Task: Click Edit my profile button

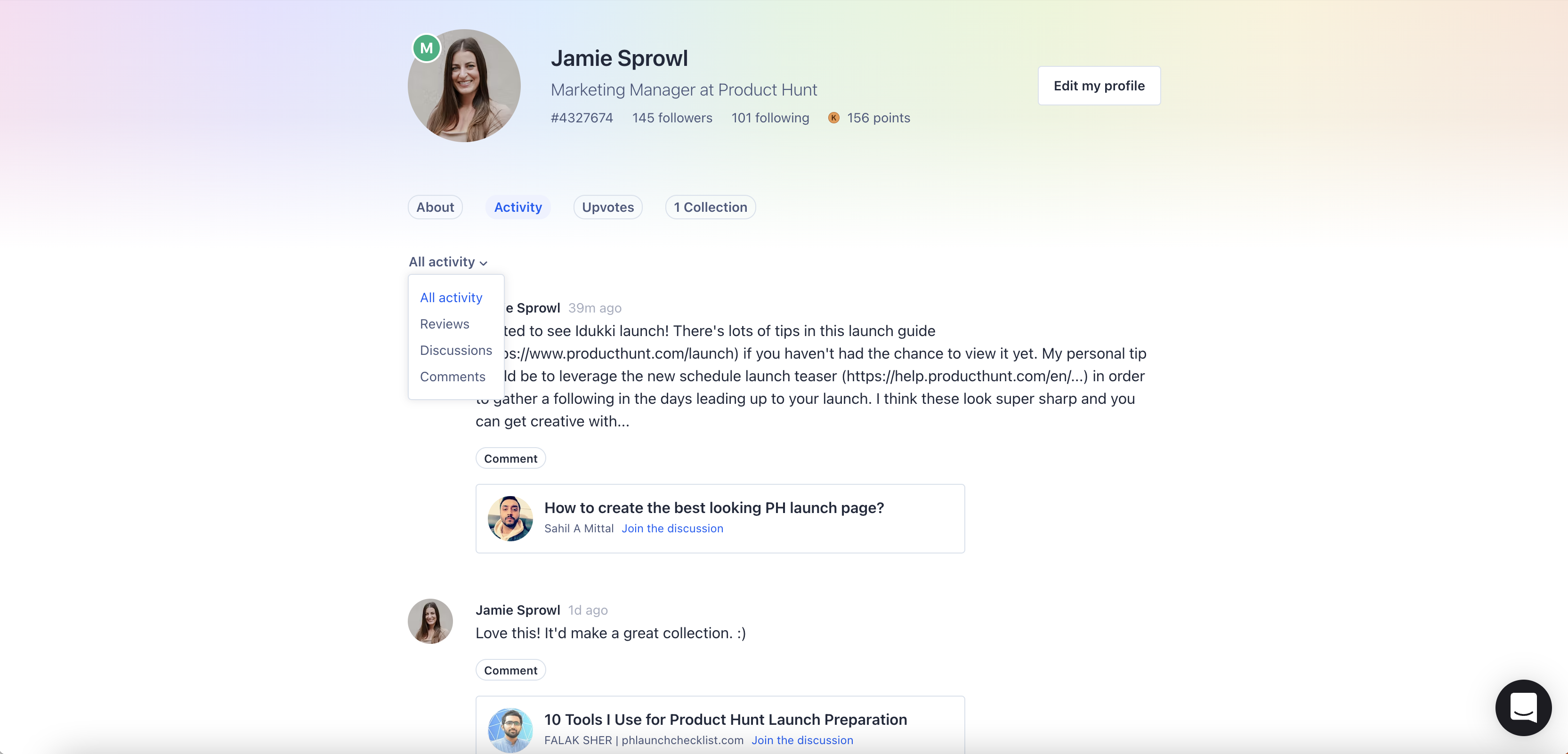Action: coord(1099,86)
